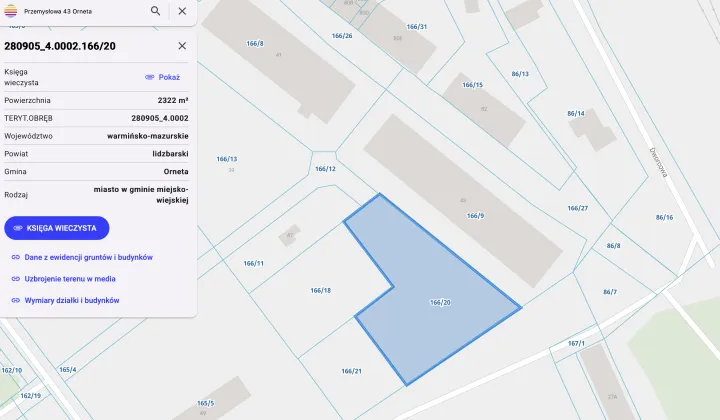Select parcel 165/4 on the map
Screen dimensions: 720x420
tap(68, 370)
